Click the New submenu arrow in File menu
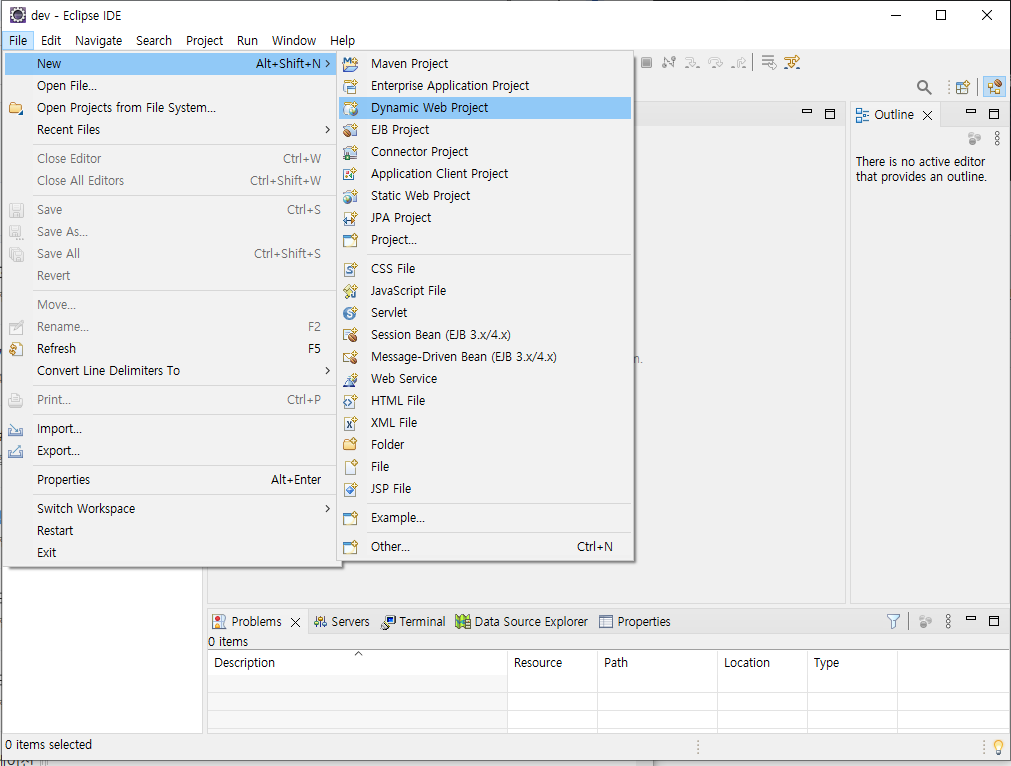The width and height of the screenshot is (1011, 766). pos(328,64)
